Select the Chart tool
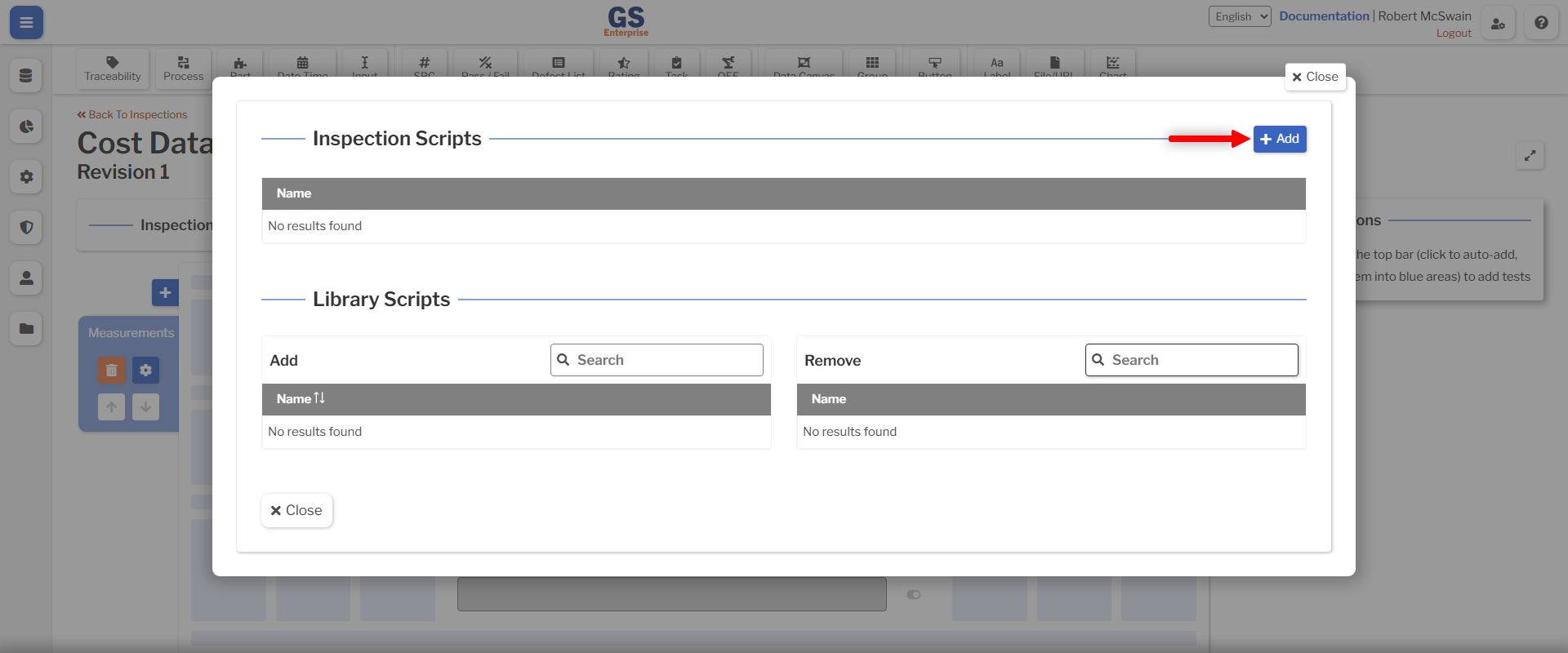Viewport: 1568px width, 653px height. pyautogui.click(x=1112, y=65)
